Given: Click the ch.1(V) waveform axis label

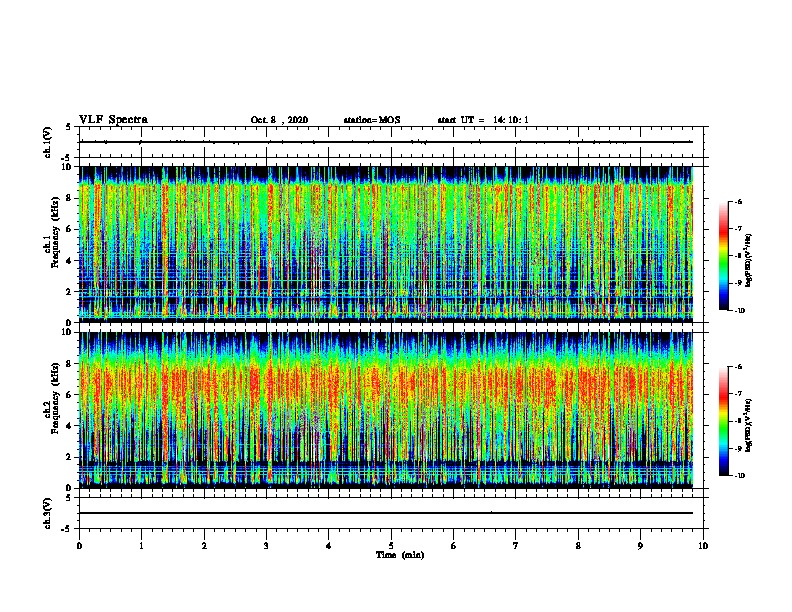Looking at the screenshot, I should 48,142.
